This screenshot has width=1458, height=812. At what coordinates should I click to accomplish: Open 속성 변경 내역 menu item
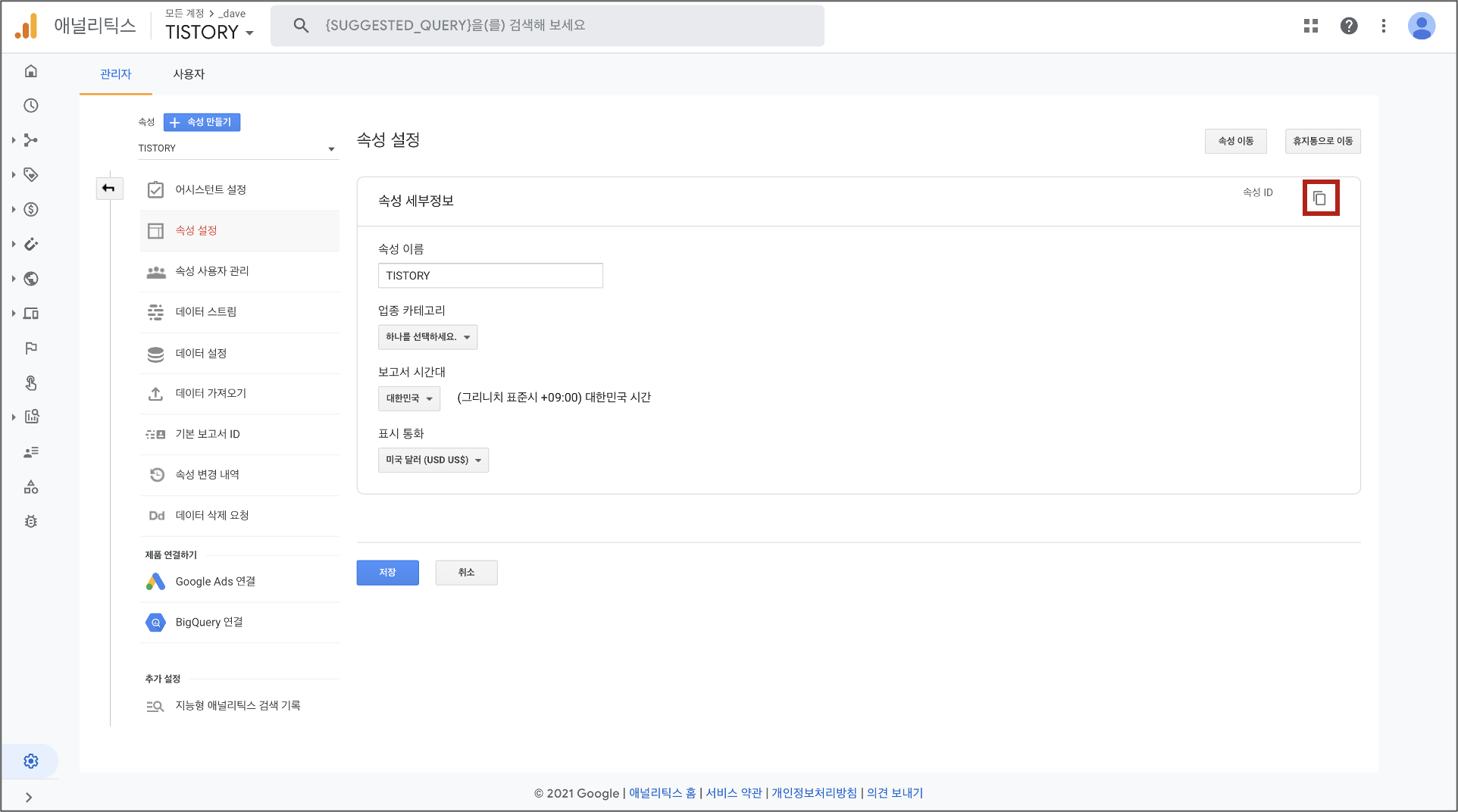click(239, 475)
